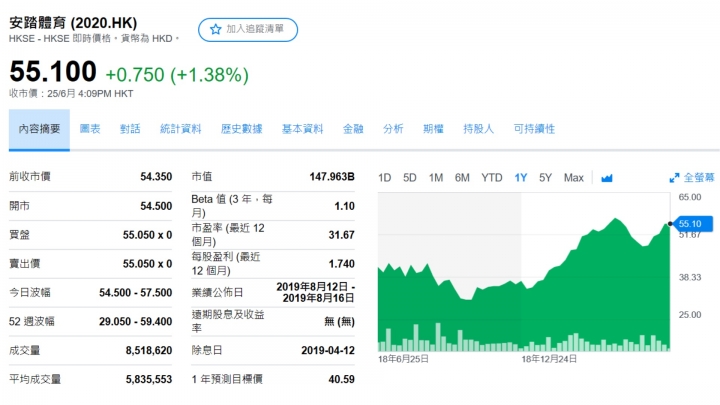
Task: Click the 18年12月24日 chart axis date
Action: click(549, 359)
